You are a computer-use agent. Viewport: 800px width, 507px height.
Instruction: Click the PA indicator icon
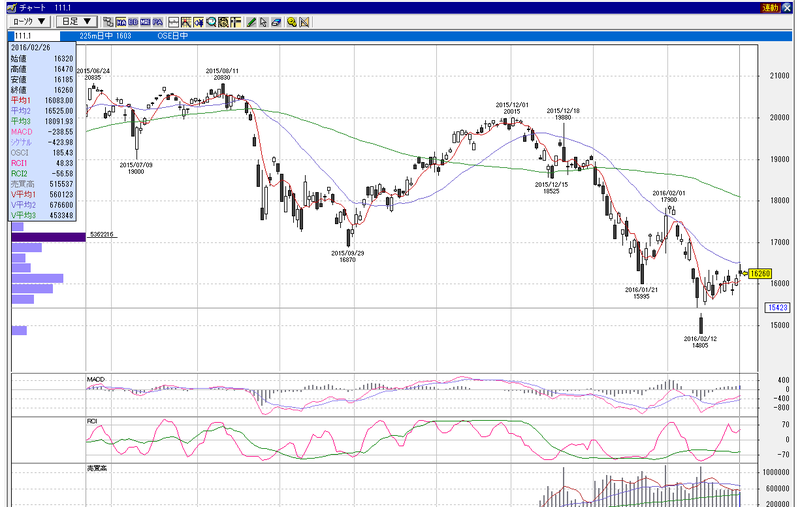[x=158, y=22]
